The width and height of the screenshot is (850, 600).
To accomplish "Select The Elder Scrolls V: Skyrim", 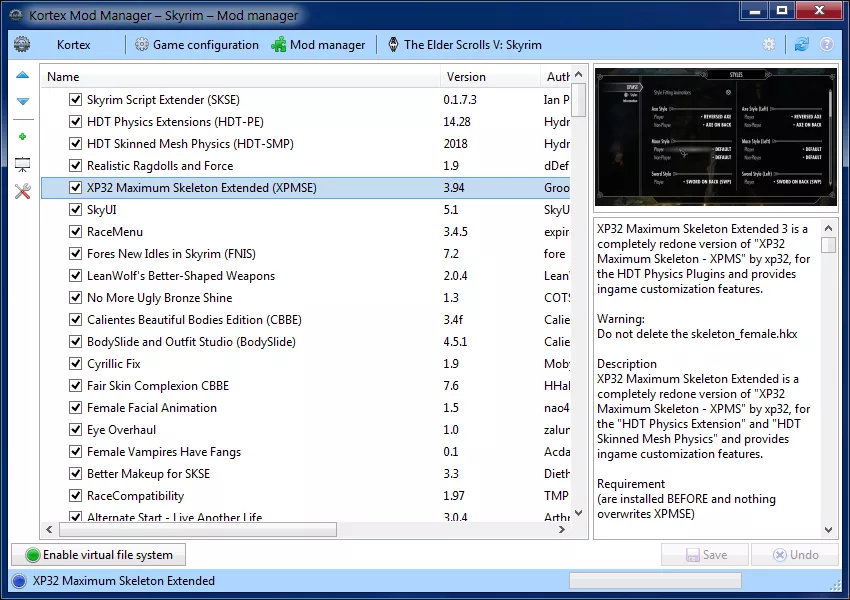I will point(465,45).
